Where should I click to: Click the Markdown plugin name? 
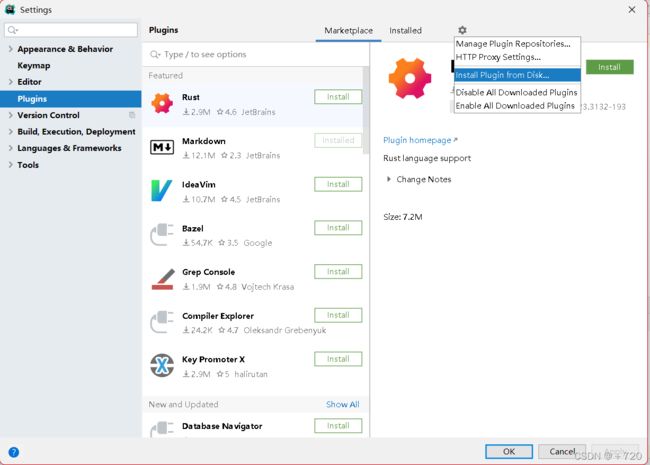204,141
